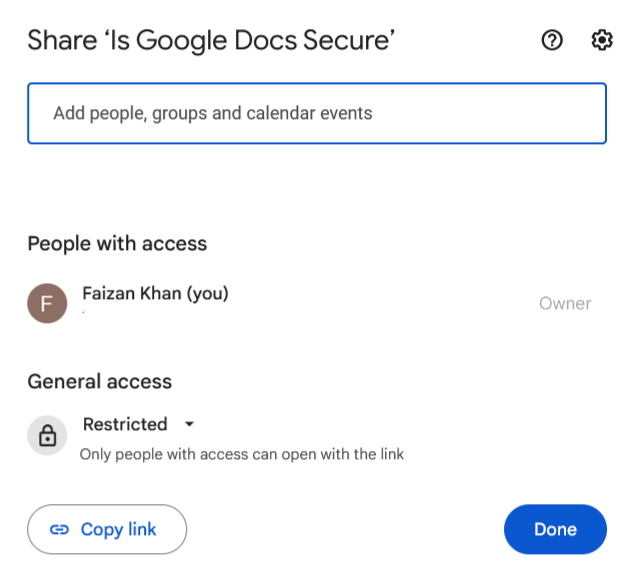
Task: Confirm sharing with the Done button
Action: click(x=555, y=529)
